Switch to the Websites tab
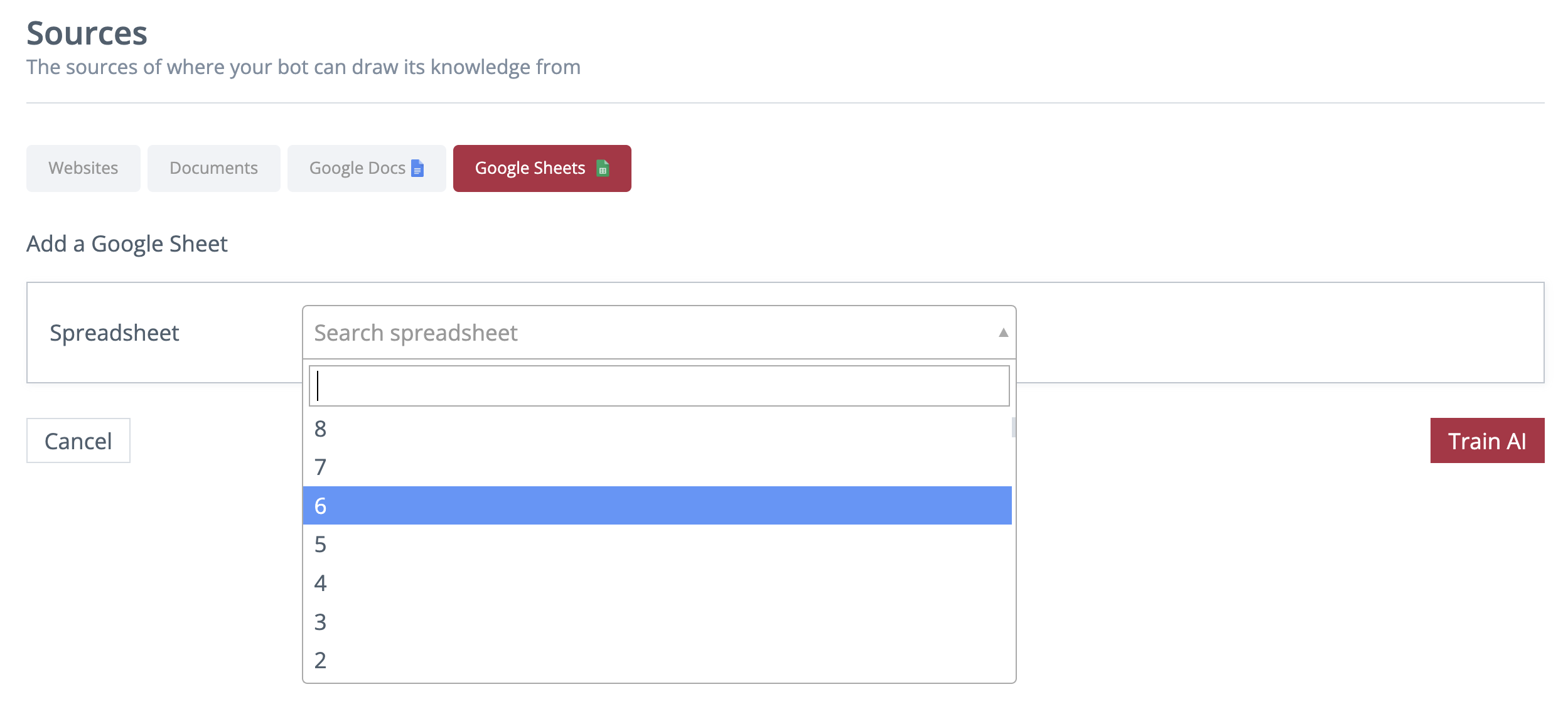Viewport: 1568px width, 704px height. coord(83,168)
